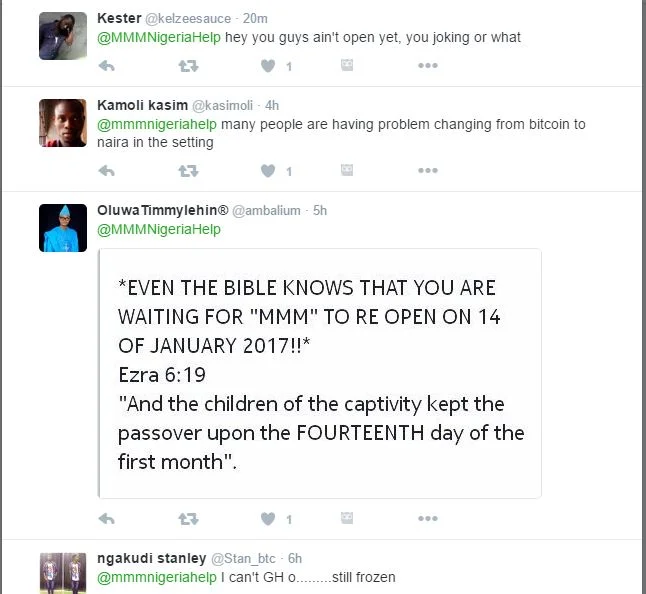The width and height of the screenshot is (646, 594).
Task: Open ngakudi stanley's avatar thumbnail
Action: pyautogui.click(x=63, y=573)
